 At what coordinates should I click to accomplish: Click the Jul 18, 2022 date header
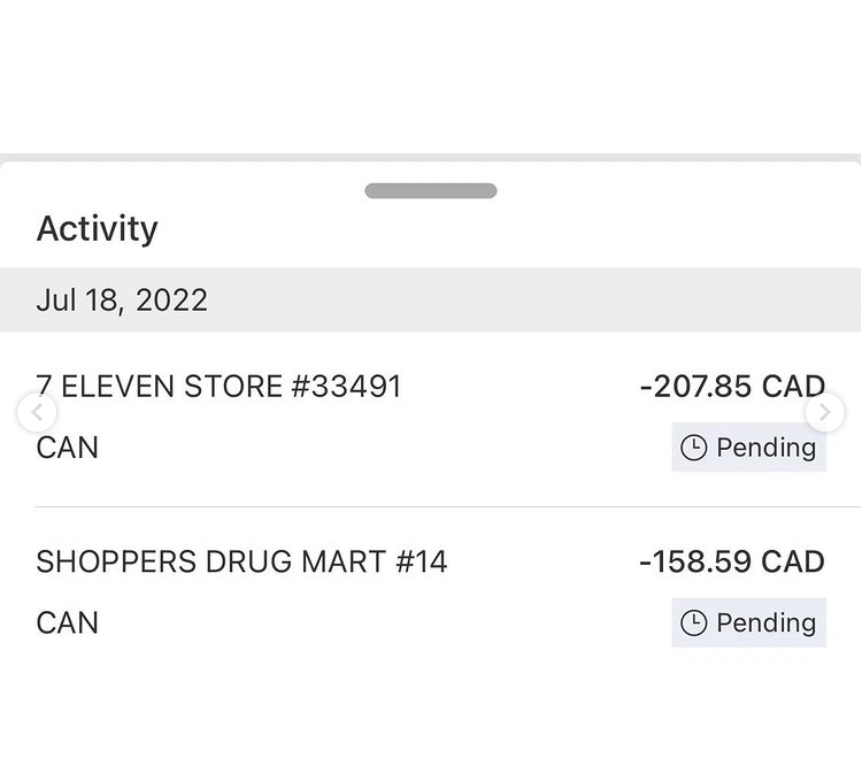(122, 300)
